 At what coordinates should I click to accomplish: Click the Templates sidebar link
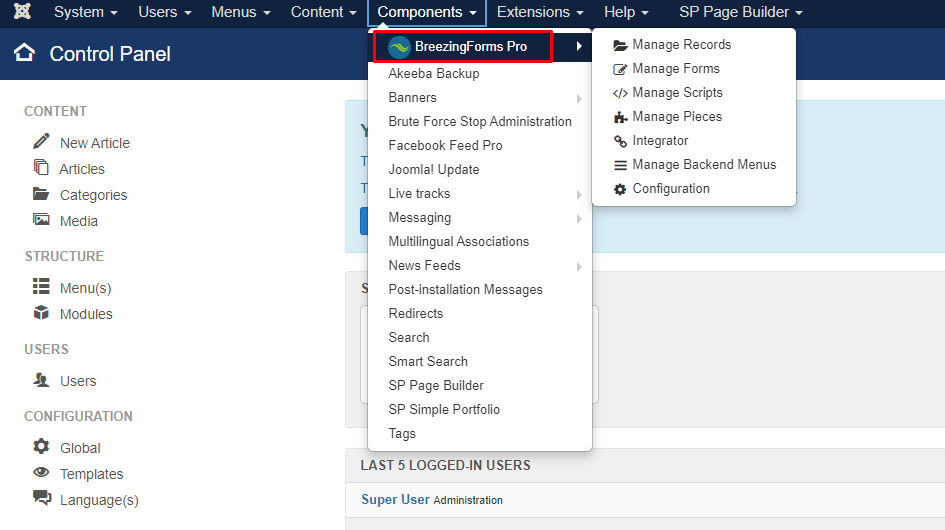pyautogui.click(x=92, y=475)
